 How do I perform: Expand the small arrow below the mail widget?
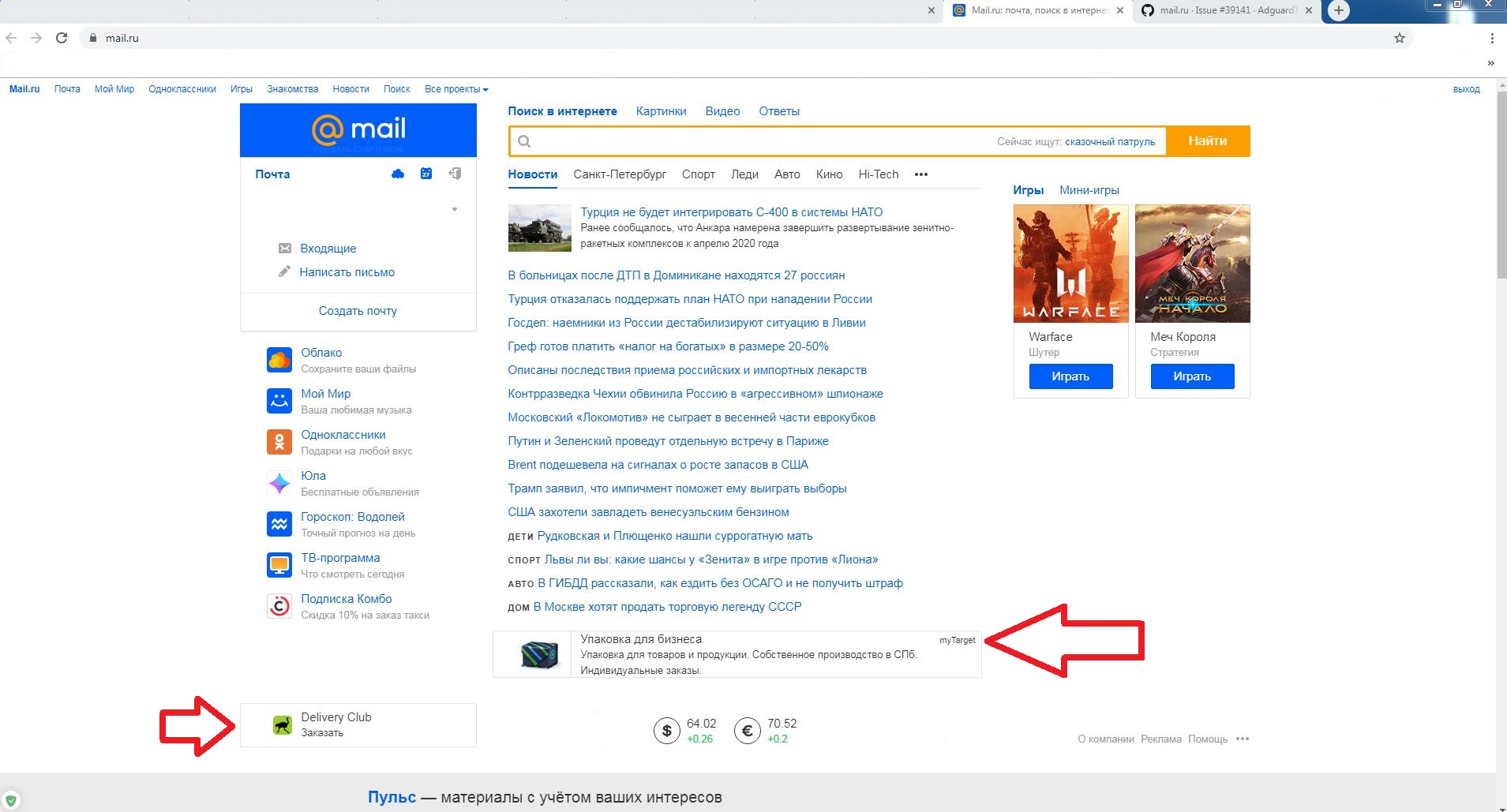(455, 210)
